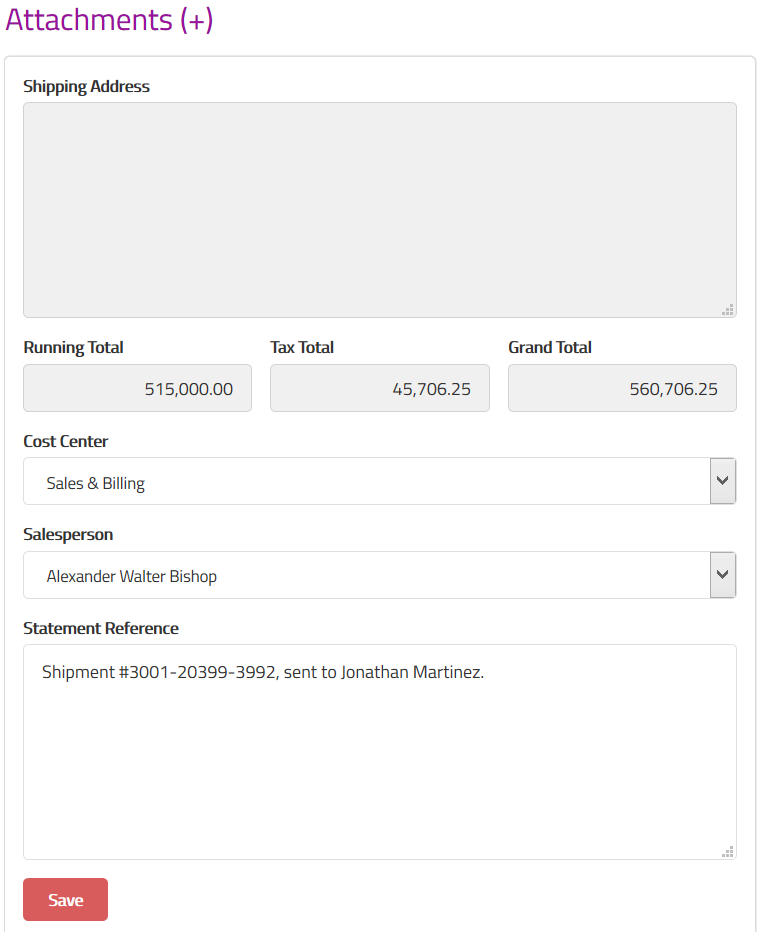This screenshot has height=932, width=762.
Task: Open the Salesperson dropdown arrow
Action: [x=722, y=575]
